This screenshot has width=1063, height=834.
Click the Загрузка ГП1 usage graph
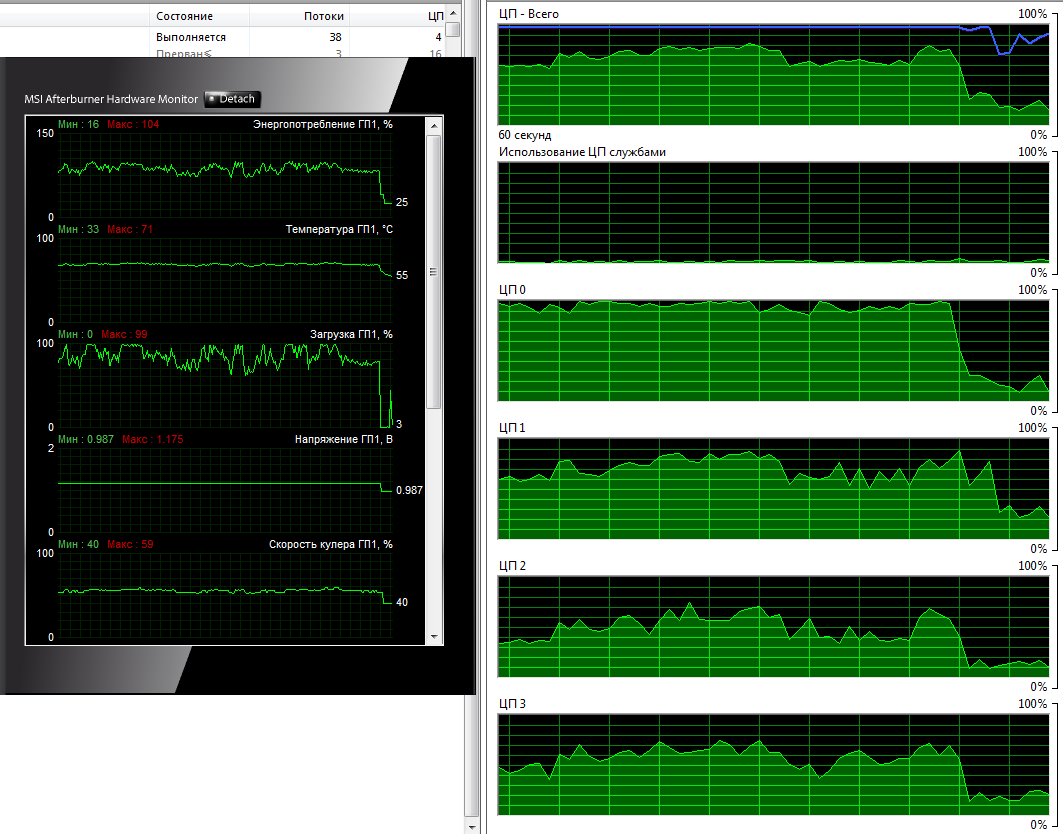pyautogui.click(x=220, y=385)
